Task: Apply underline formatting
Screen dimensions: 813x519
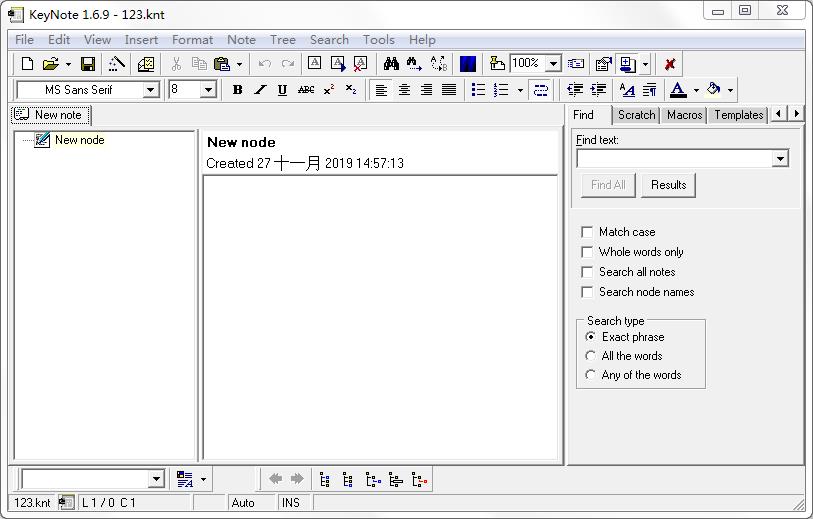Action: (282, 90)
